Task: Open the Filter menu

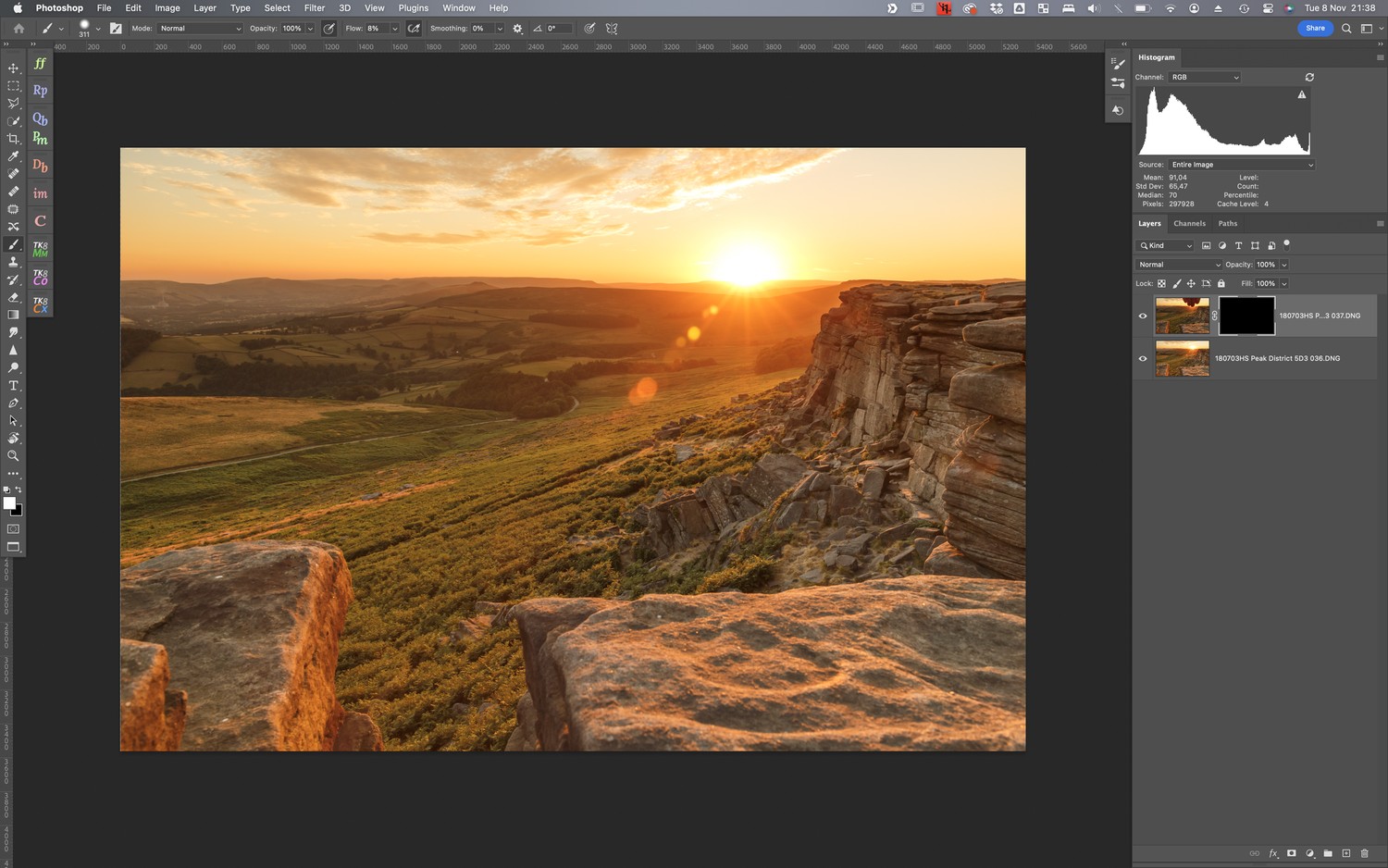Action: pos(315,8)
